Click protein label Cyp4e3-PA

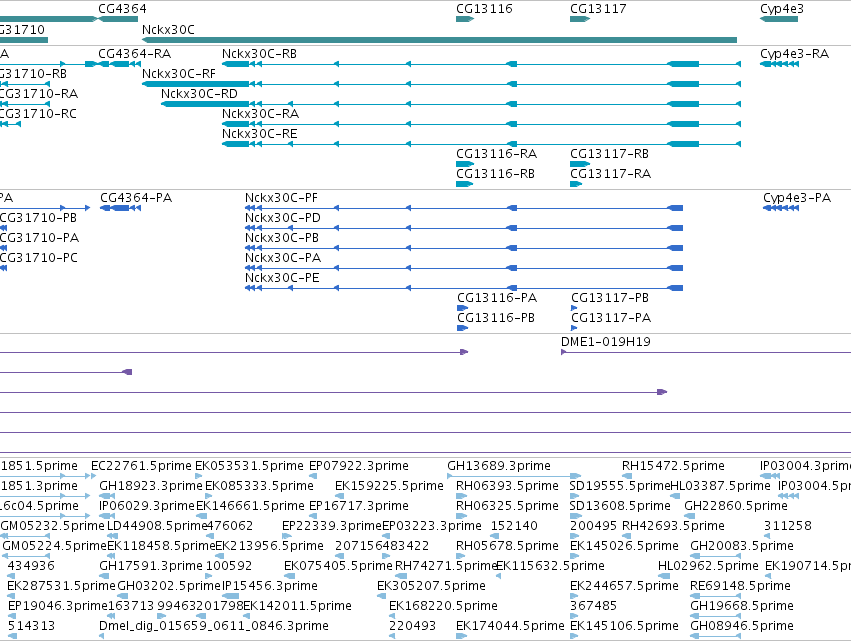coord(797,198)
